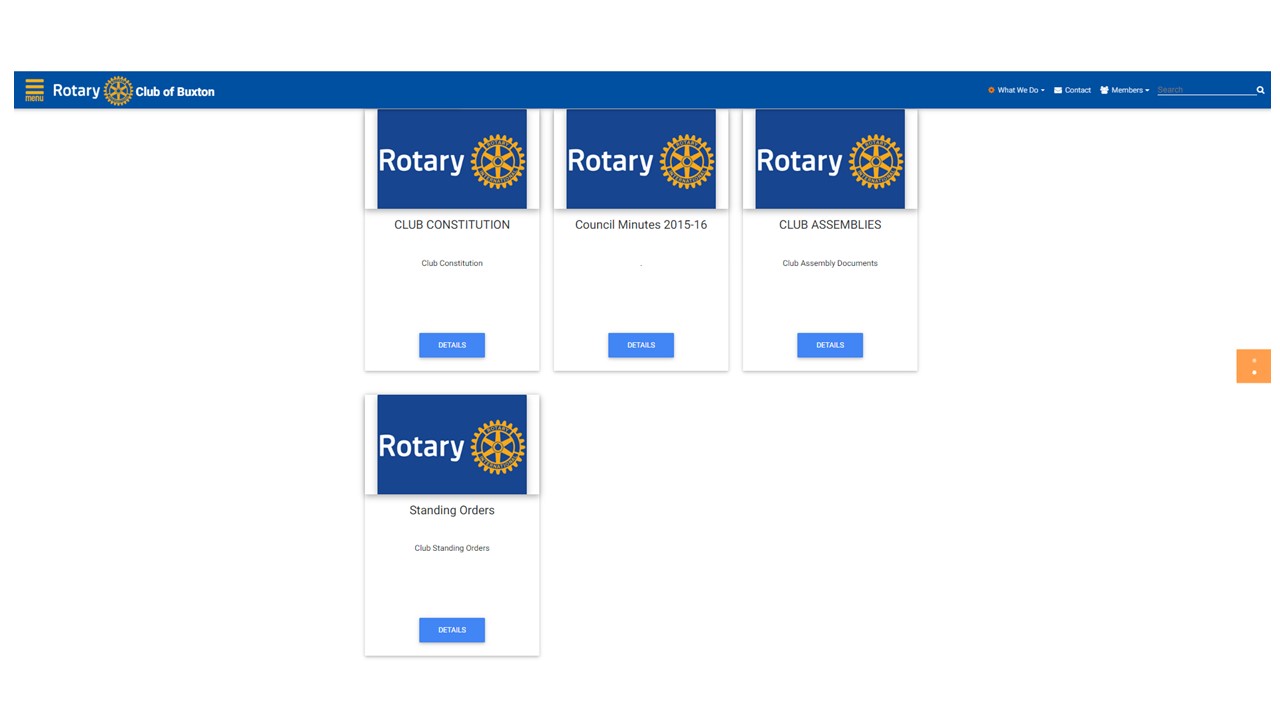Open DETAILS for Club Assemblies

pyautogui.click(x=830, y=345)
